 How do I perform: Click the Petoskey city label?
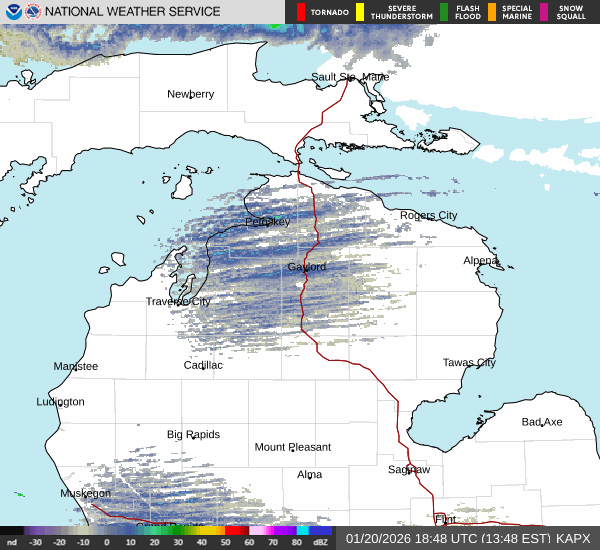click(267, 221)
